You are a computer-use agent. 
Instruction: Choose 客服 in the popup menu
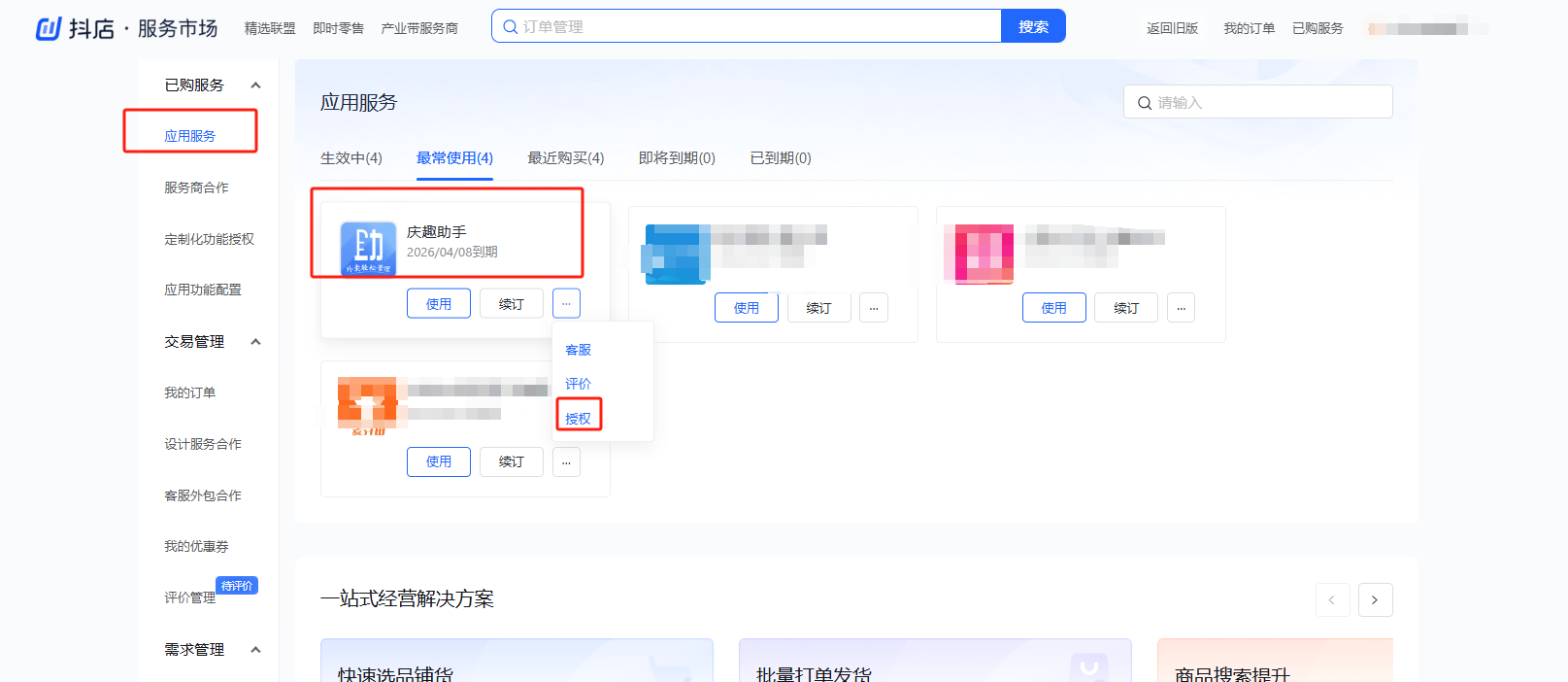579,350
